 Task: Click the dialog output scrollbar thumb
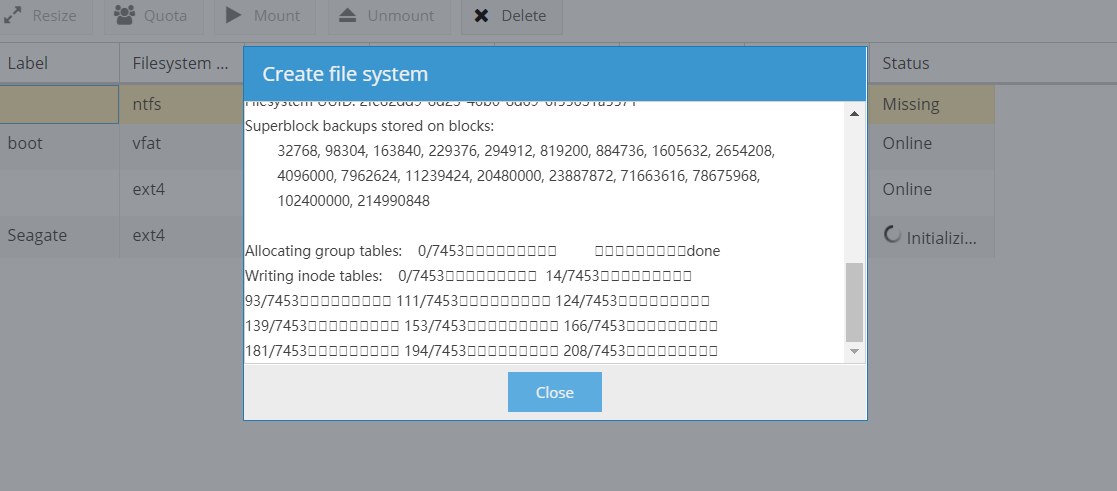(854, 302)
